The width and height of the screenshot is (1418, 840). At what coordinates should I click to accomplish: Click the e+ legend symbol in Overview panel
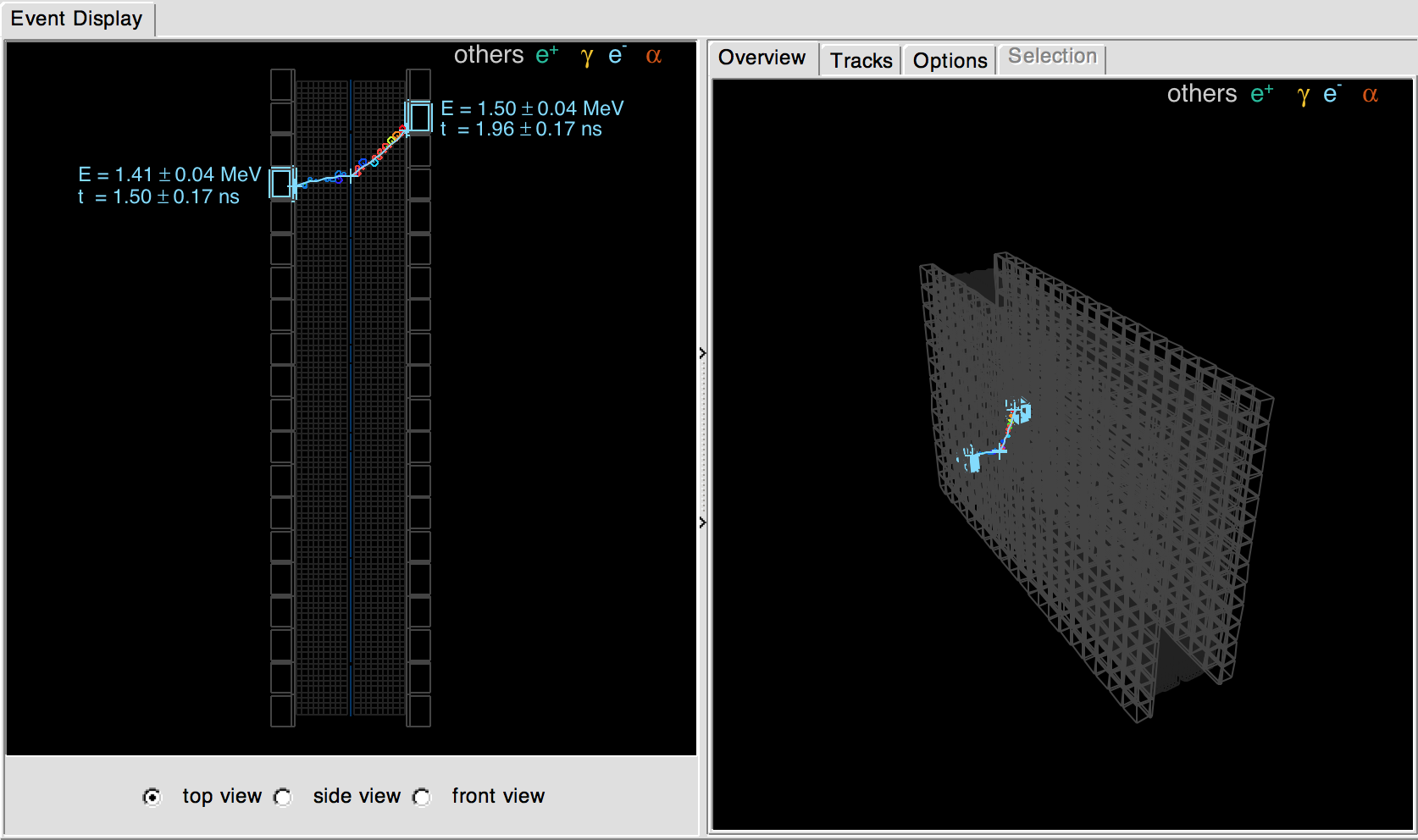coord(1262,94)
